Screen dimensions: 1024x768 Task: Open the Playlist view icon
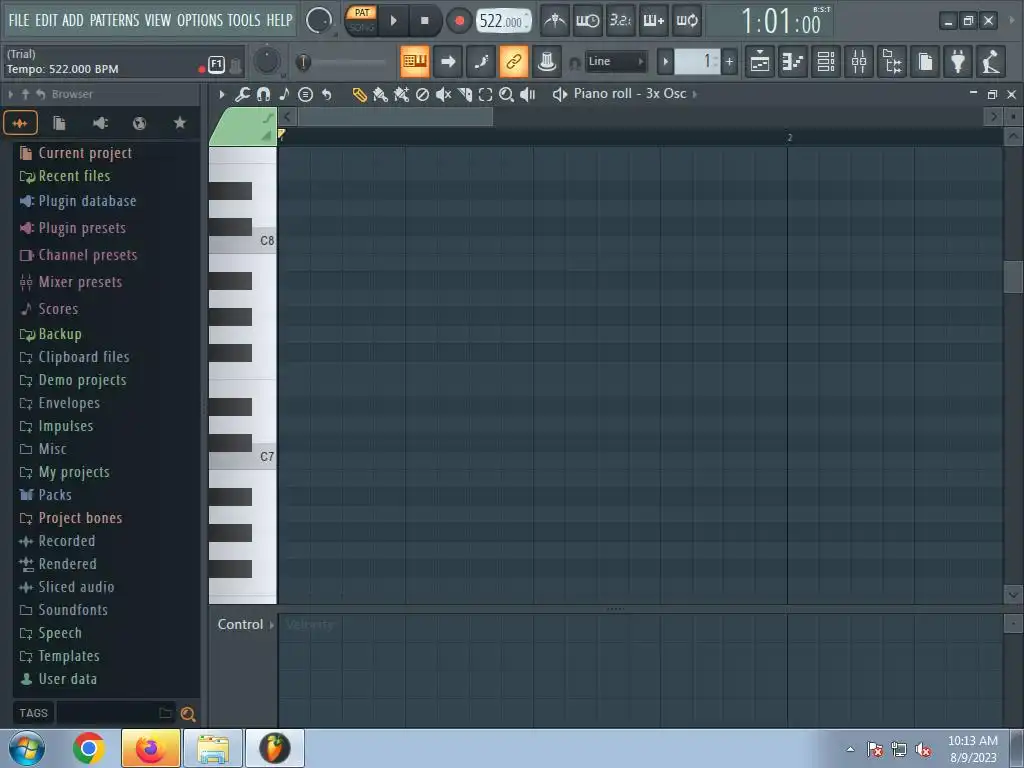[x=760, y=62]
